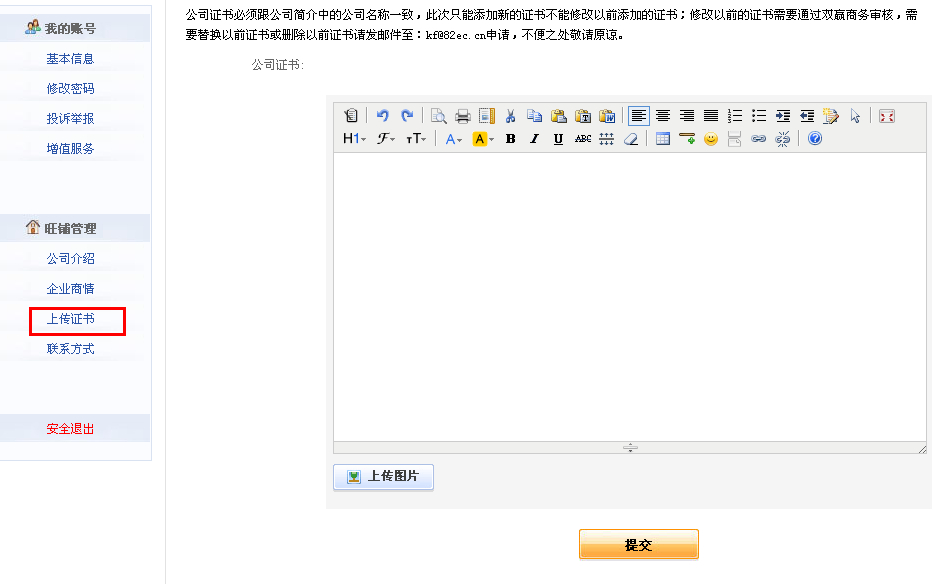Click the 提交 submit button
Image resolution: width=937 pixels, height=584 pixels.
[638, 545]
